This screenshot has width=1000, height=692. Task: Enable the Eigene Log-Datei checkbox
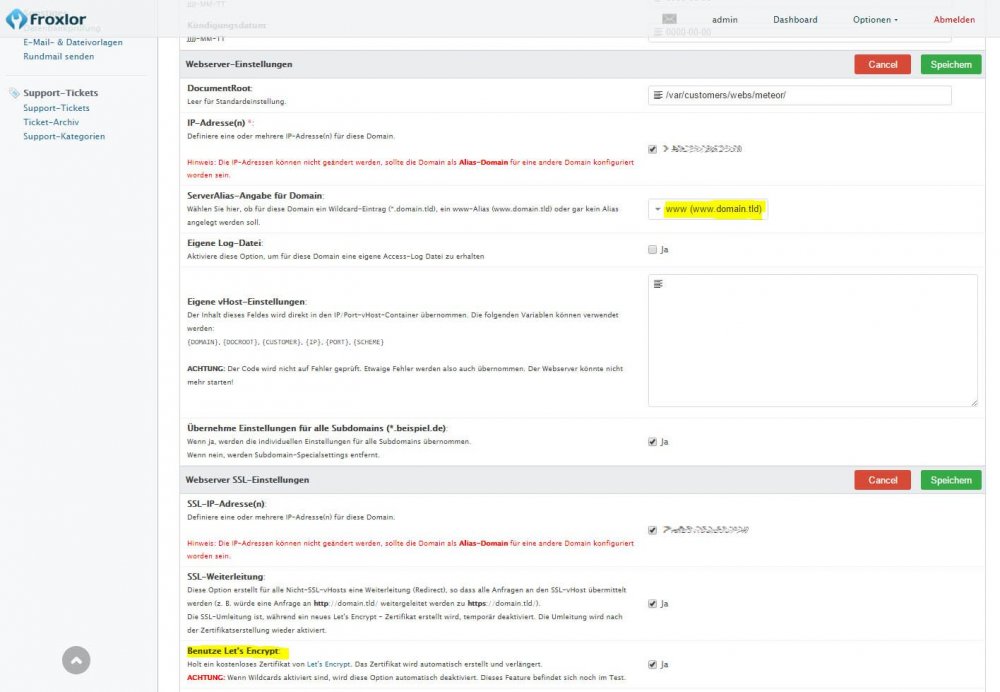[x=652, y=249]
